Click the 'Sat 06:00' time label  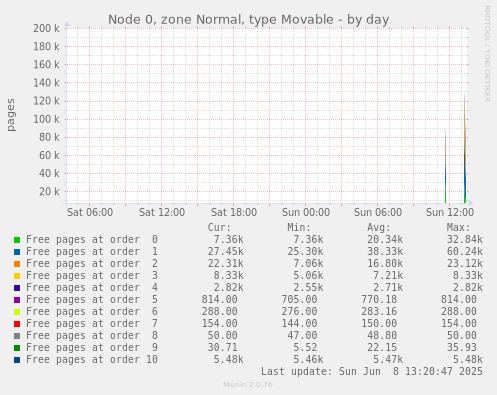pyautogui.click(x=90, y=212)
